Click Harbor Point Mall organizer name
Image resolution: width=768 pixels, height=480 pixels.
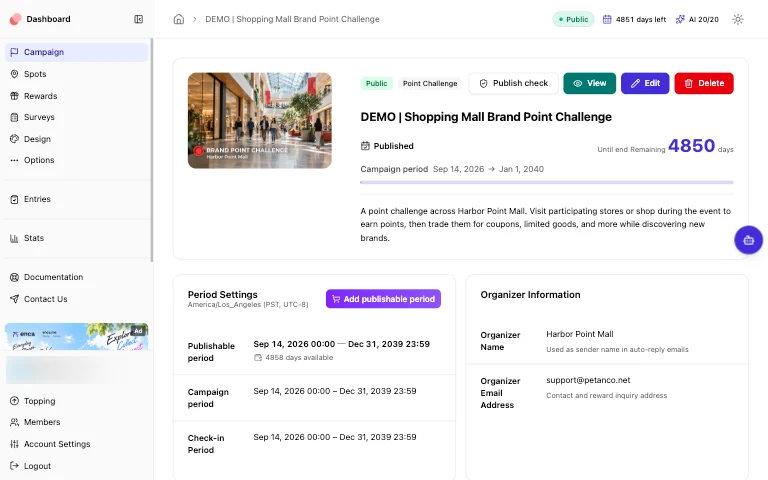[x=580, y=334]
